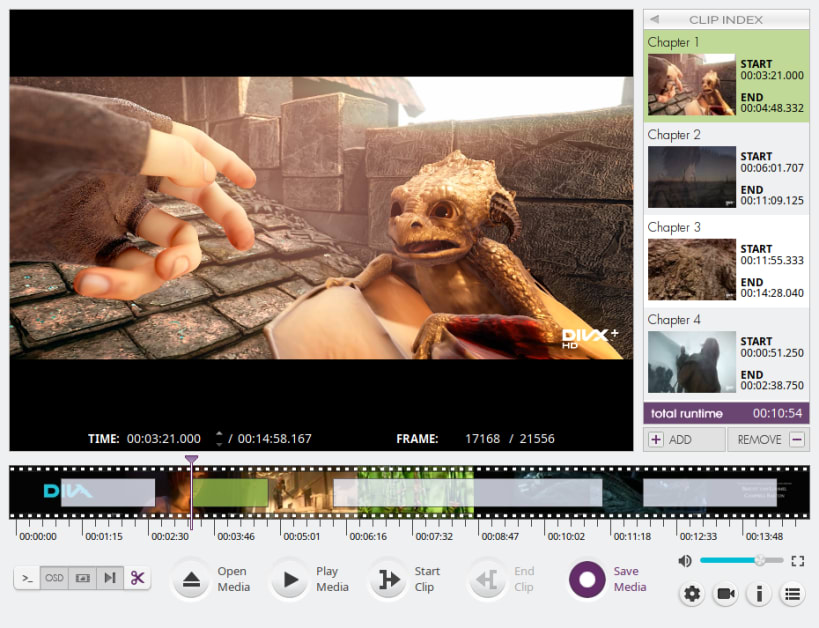Click the time stepper arrows
Viewport: 819px width, 628px height.
point(219,438)
